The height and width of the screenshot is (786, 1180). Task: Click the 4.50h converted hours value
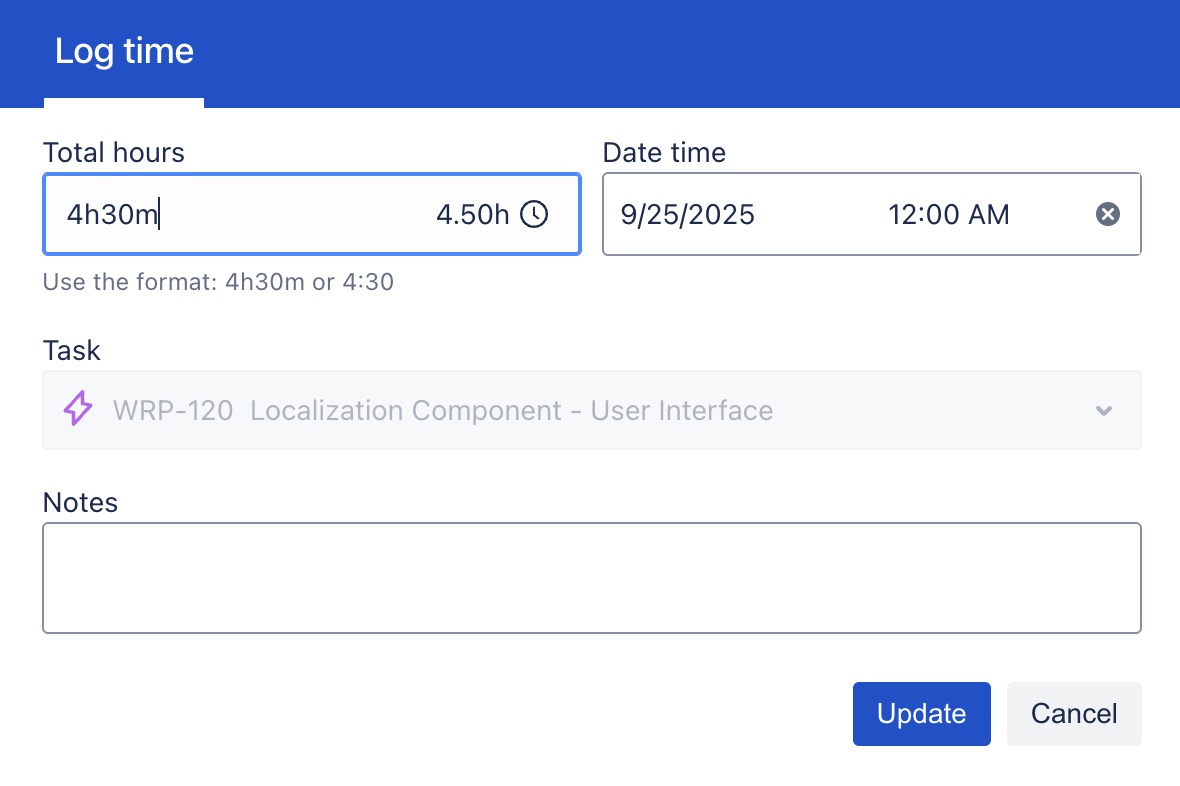click(472, 214)
